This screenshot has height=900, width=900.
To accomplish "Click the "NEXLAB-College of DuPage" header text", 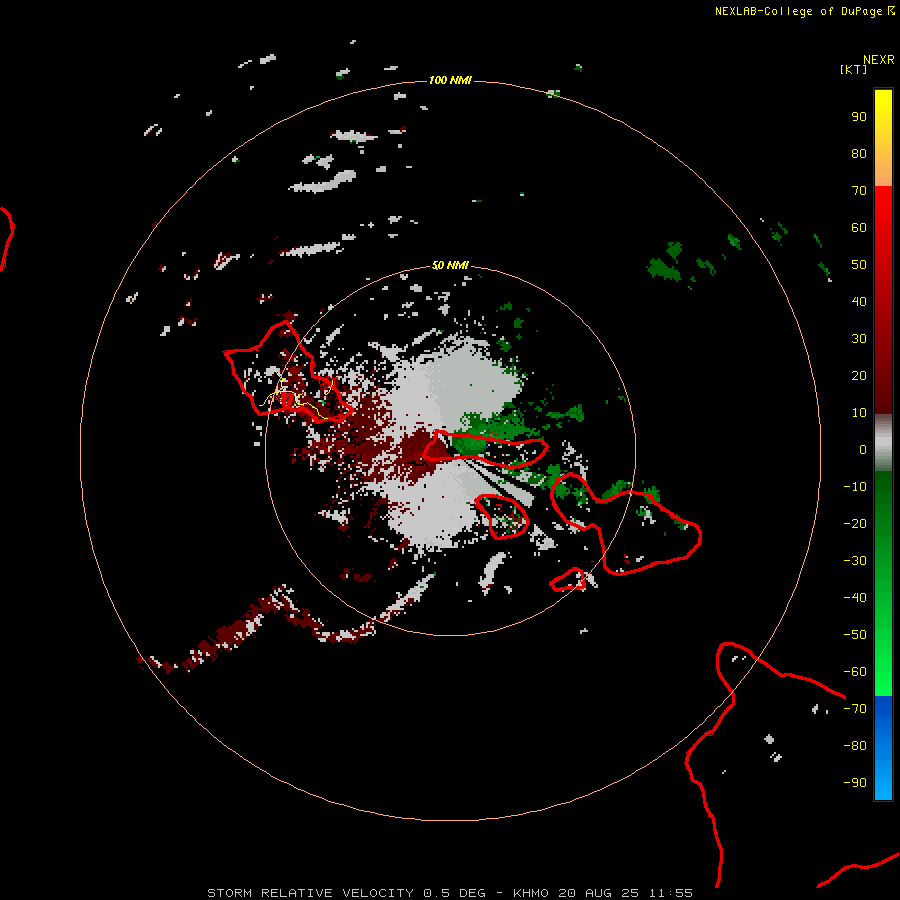I will [798, 11].
